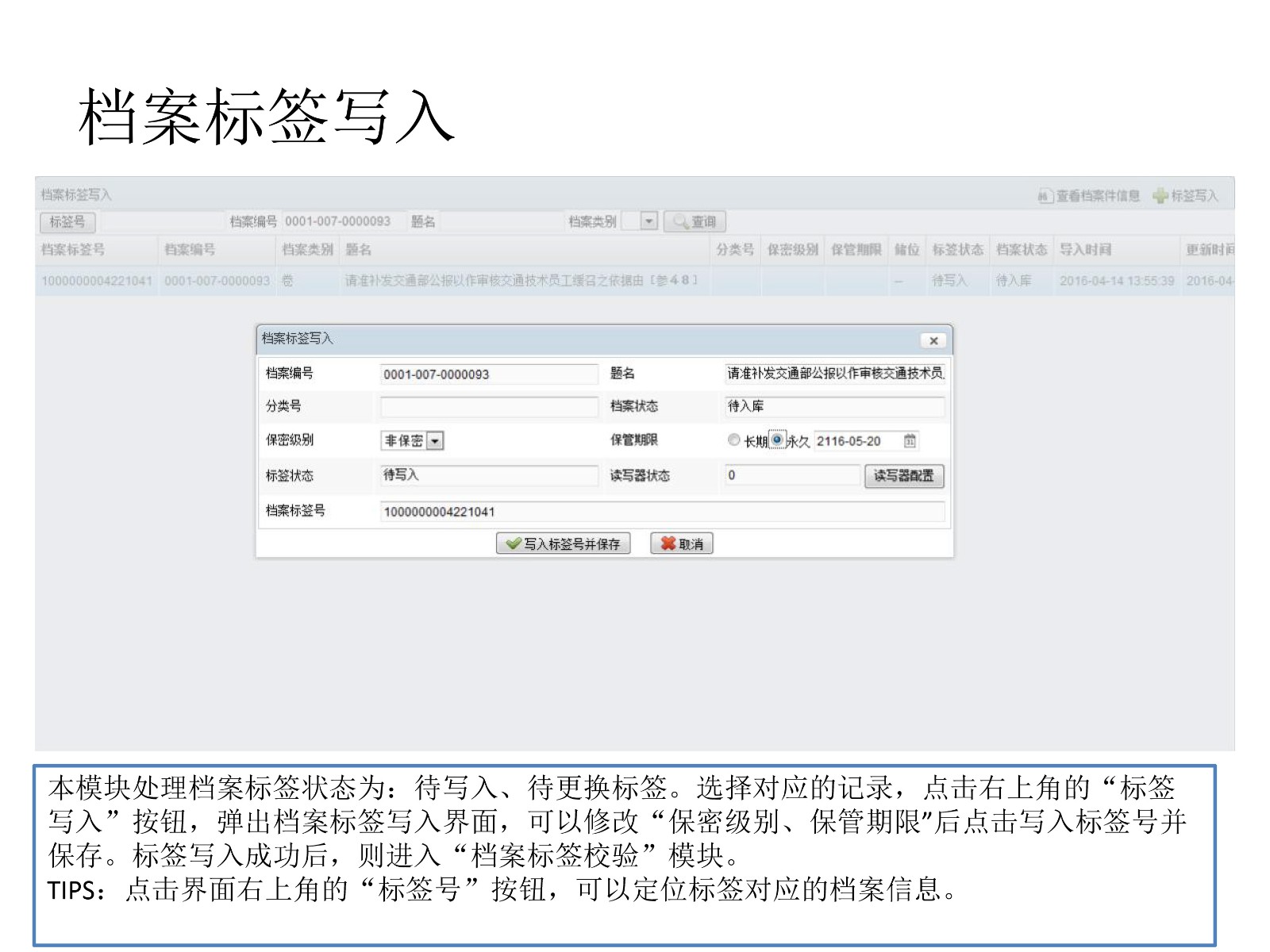Click the 档案标签号 column header
The height and width of the screenshot is (952, 1270).
point(73,250)
